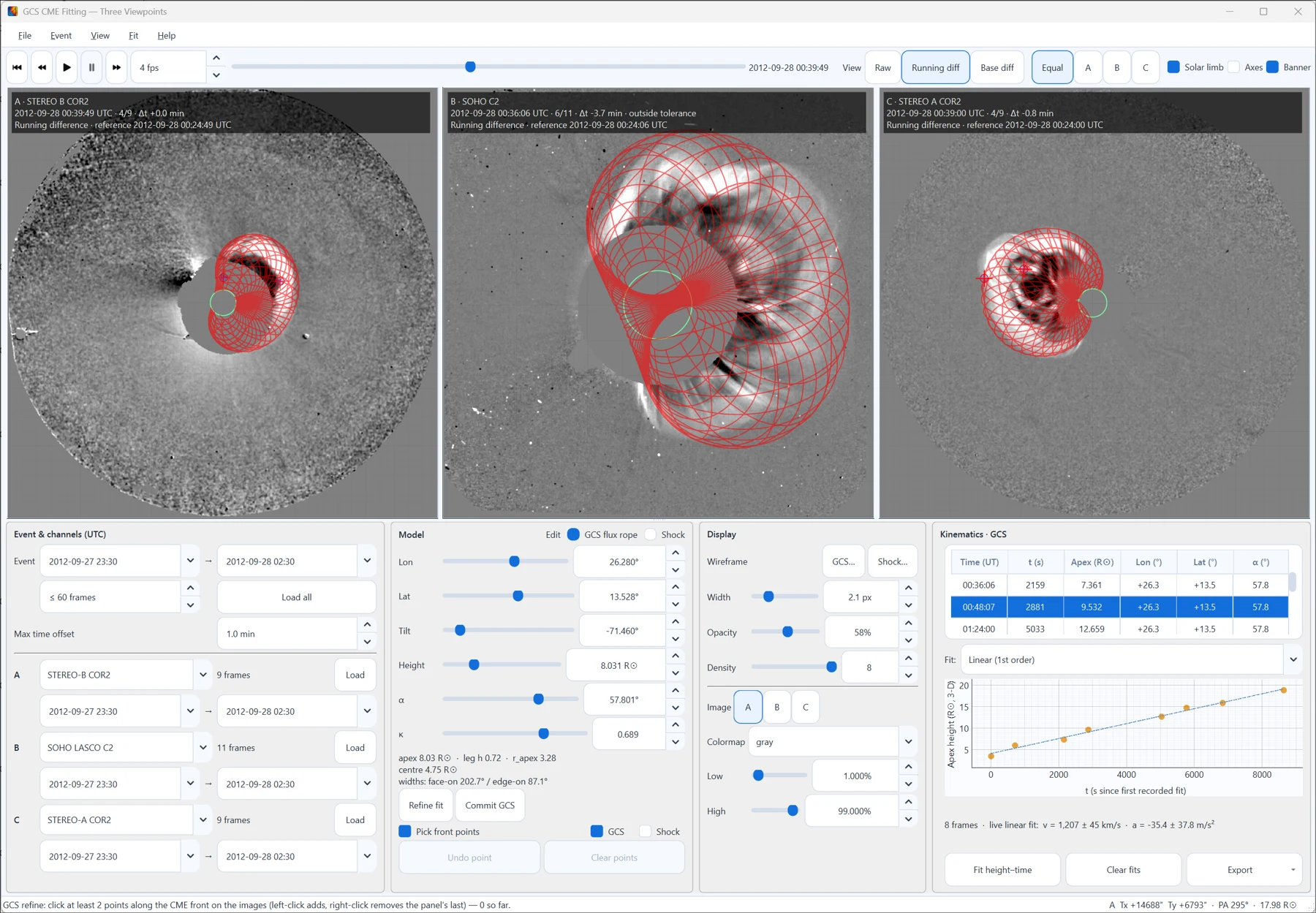Image resolution: width=1316 pixels, height=913 pixels.
Task: Open the Export options arrow
Action: (1293, 870)
